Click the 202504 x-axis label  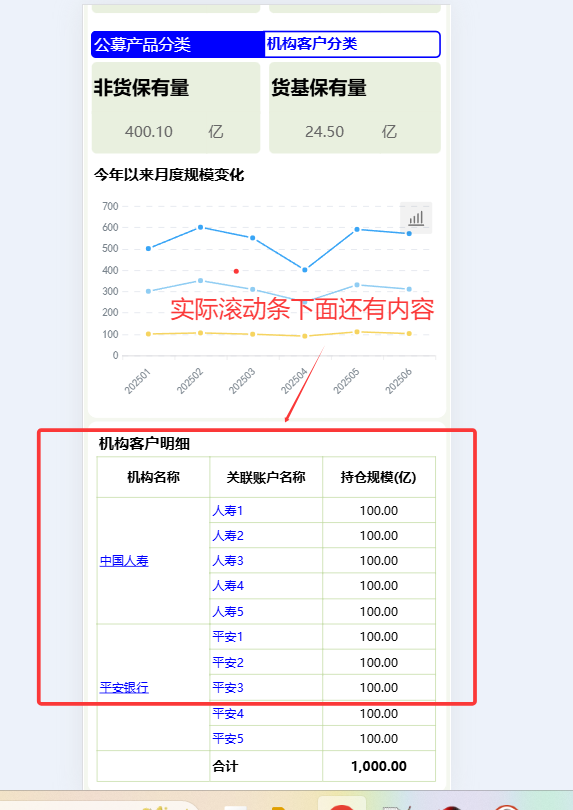tap(295, 382)
